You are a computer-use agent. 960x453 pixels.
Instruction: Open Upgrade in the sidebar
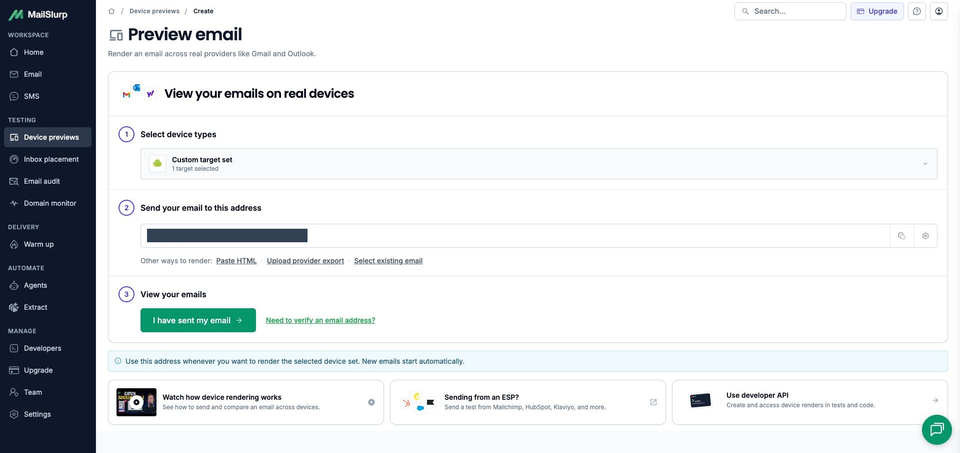pyautogui.click(x=48, y=370)
